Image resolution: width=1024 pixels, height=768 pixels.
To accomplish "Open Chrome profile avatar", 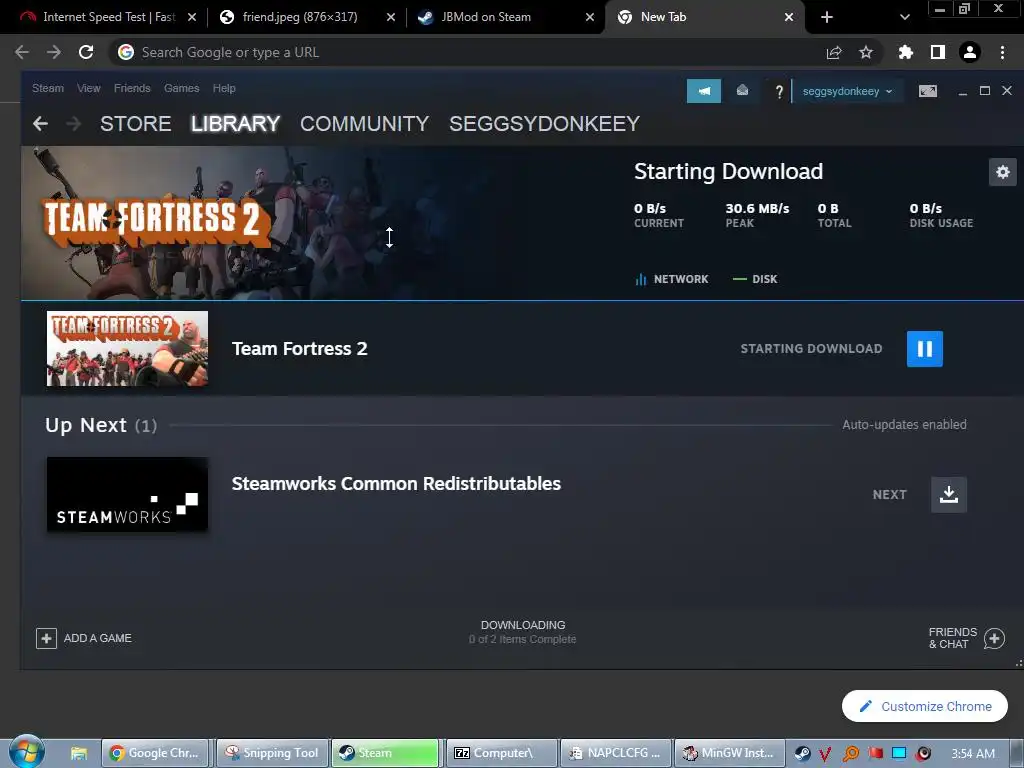I will (x=969, y=52).
